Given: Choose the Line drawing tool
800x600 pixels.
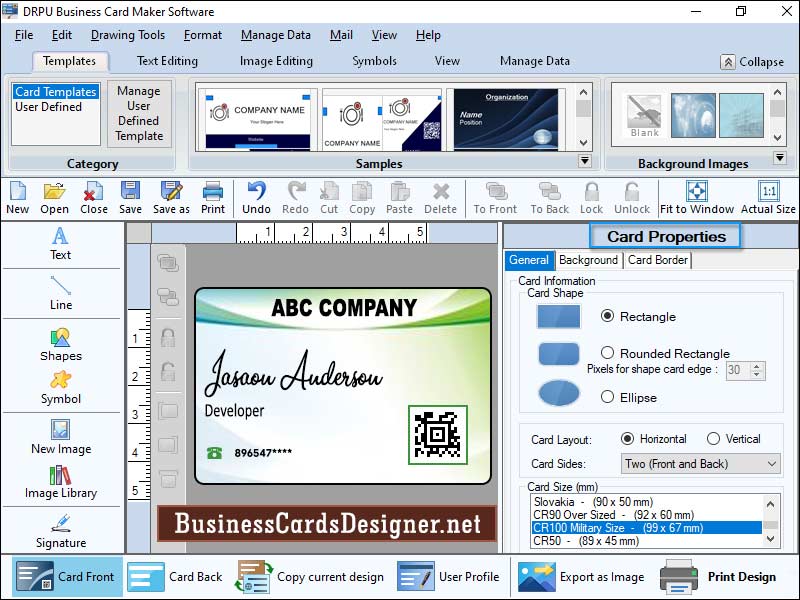Looking at the screenshot, I should tap(60, 292).
